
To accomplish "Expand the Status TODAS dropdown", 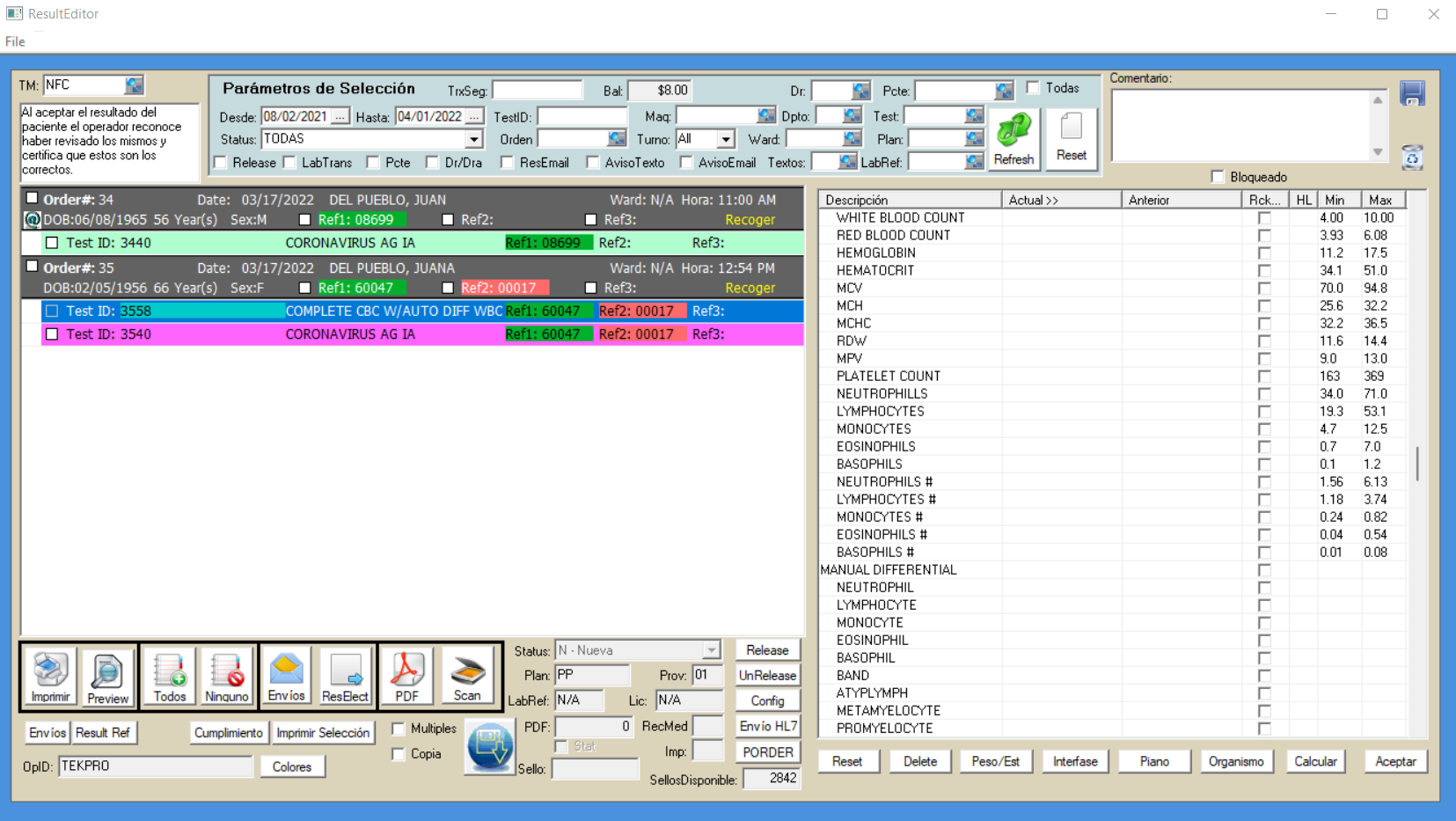I will click(x=473, y=139).
